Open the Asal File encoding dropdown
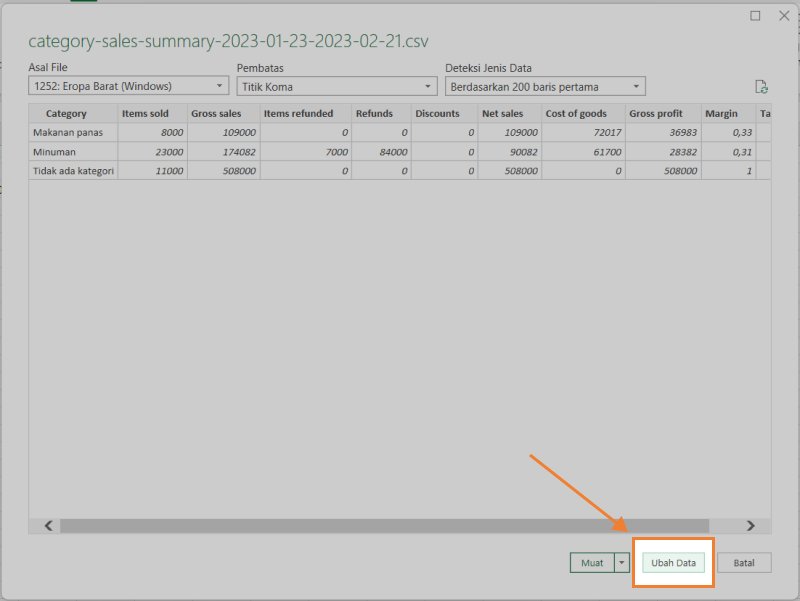 coord(218,86)
